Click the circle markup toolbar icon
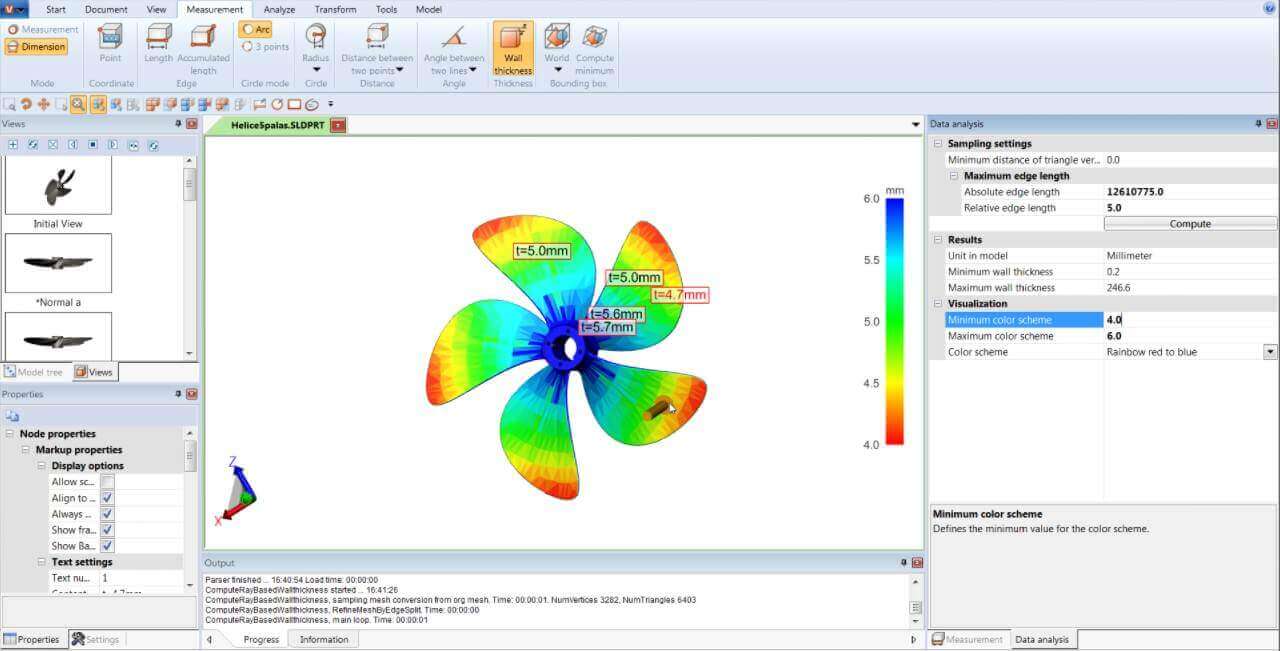 click(277, 104)
